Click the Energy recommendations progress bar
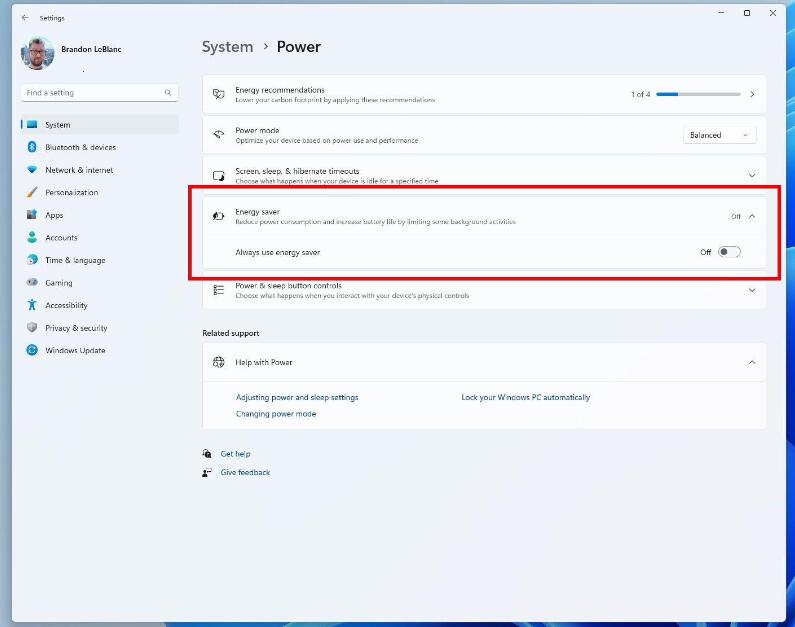 point(698,94)
